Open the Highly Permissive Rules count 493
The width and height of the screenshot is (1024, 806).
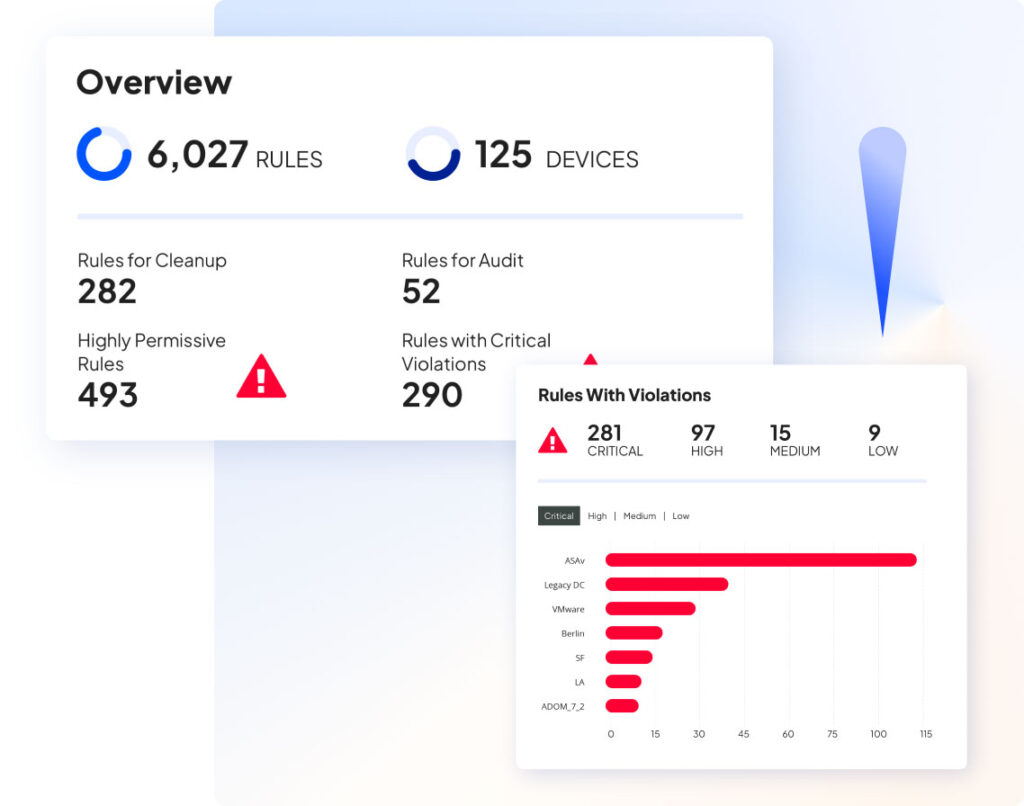108,394
